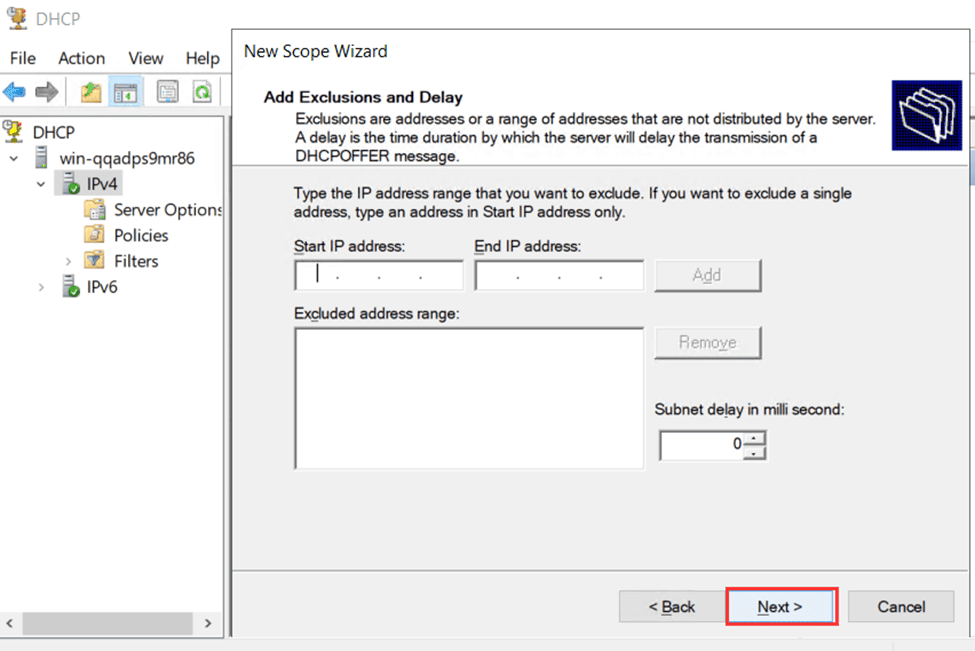Open the Properties toolbar icon
975x651 pixels.
167,91
